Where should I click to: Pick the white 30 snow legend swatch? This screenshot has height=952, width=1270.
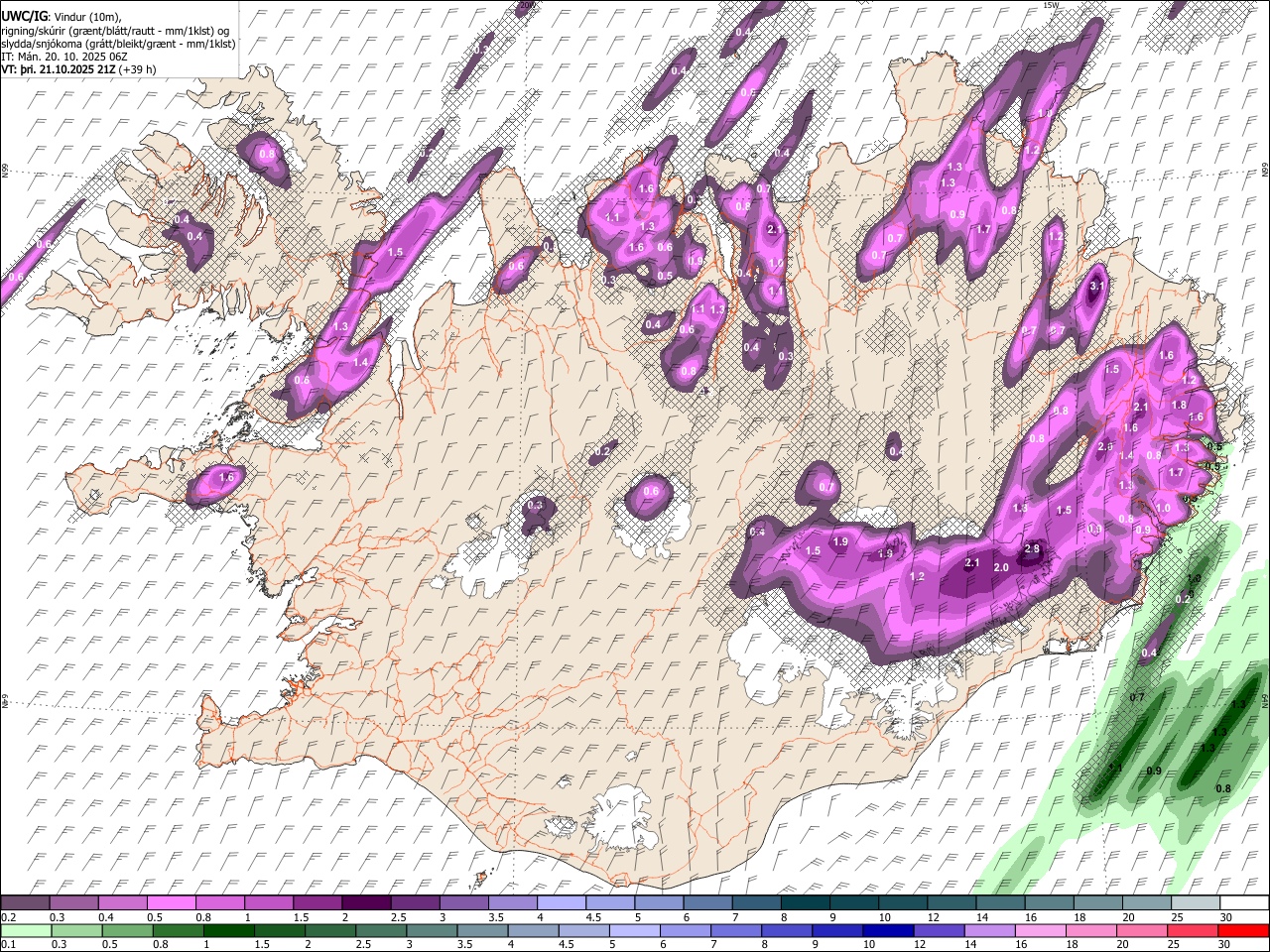pos(1244,903)
